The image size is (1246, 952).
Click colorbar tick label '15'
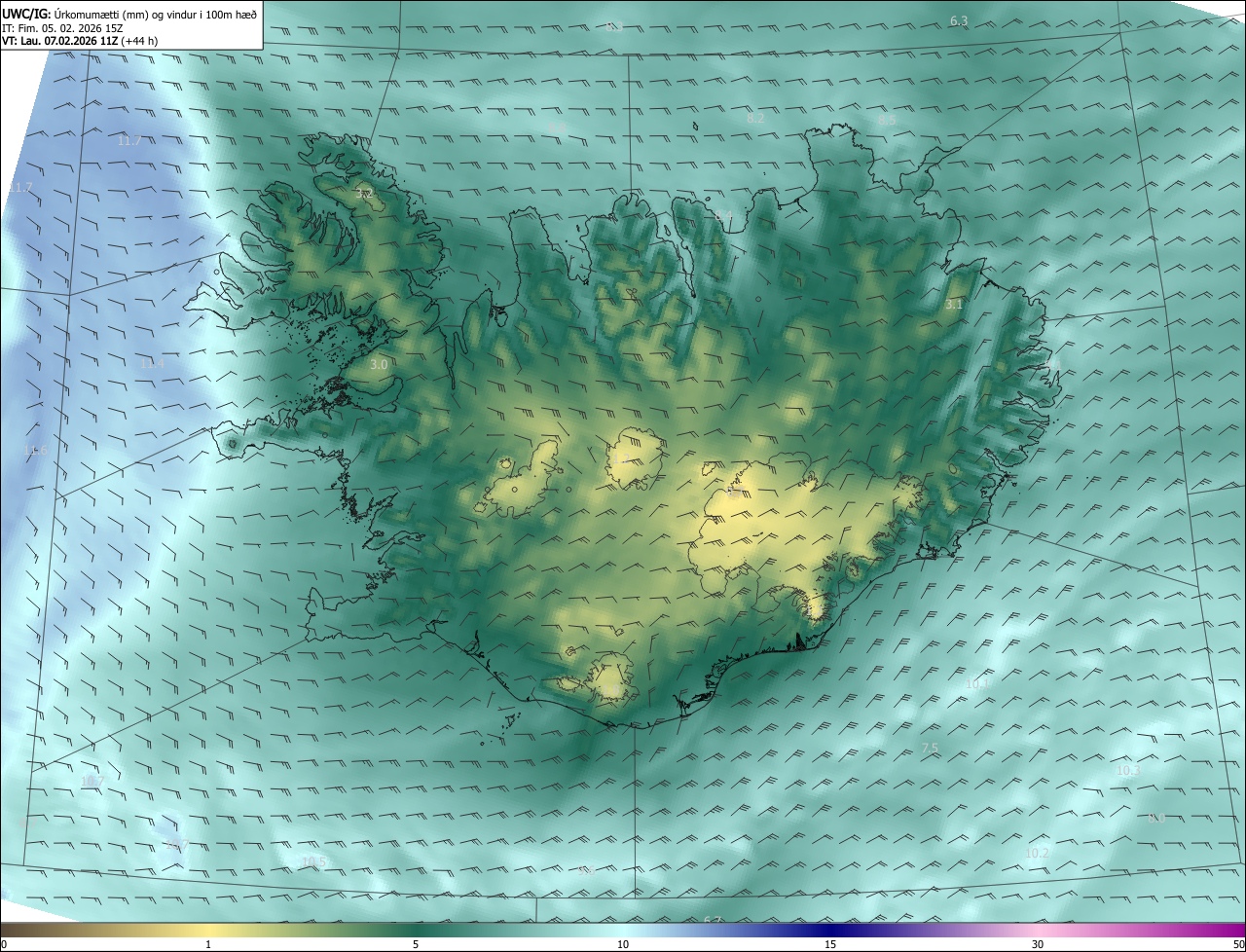point(830,944)
